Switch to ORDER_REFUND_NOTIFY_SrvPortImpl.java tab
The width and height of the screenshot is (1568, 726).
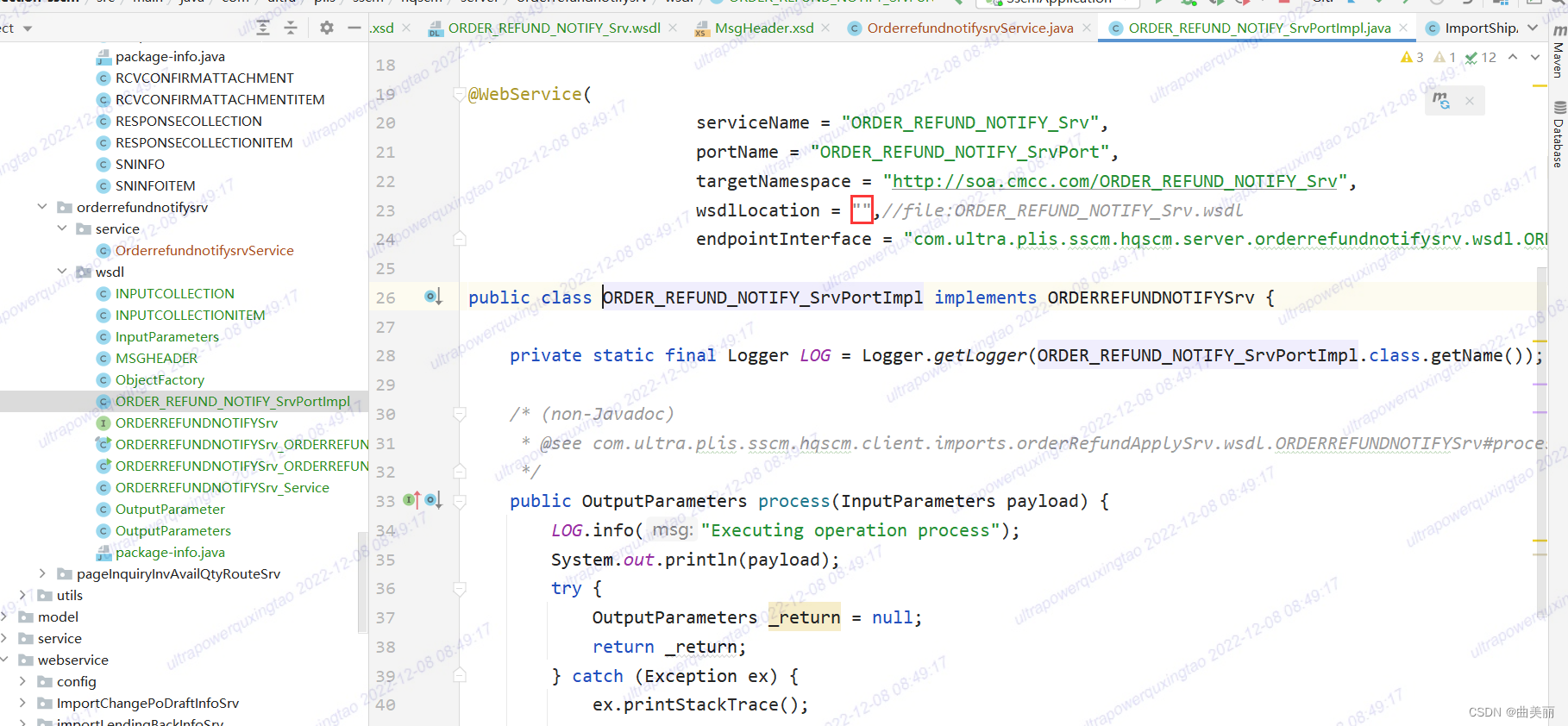click(1260, 28)
